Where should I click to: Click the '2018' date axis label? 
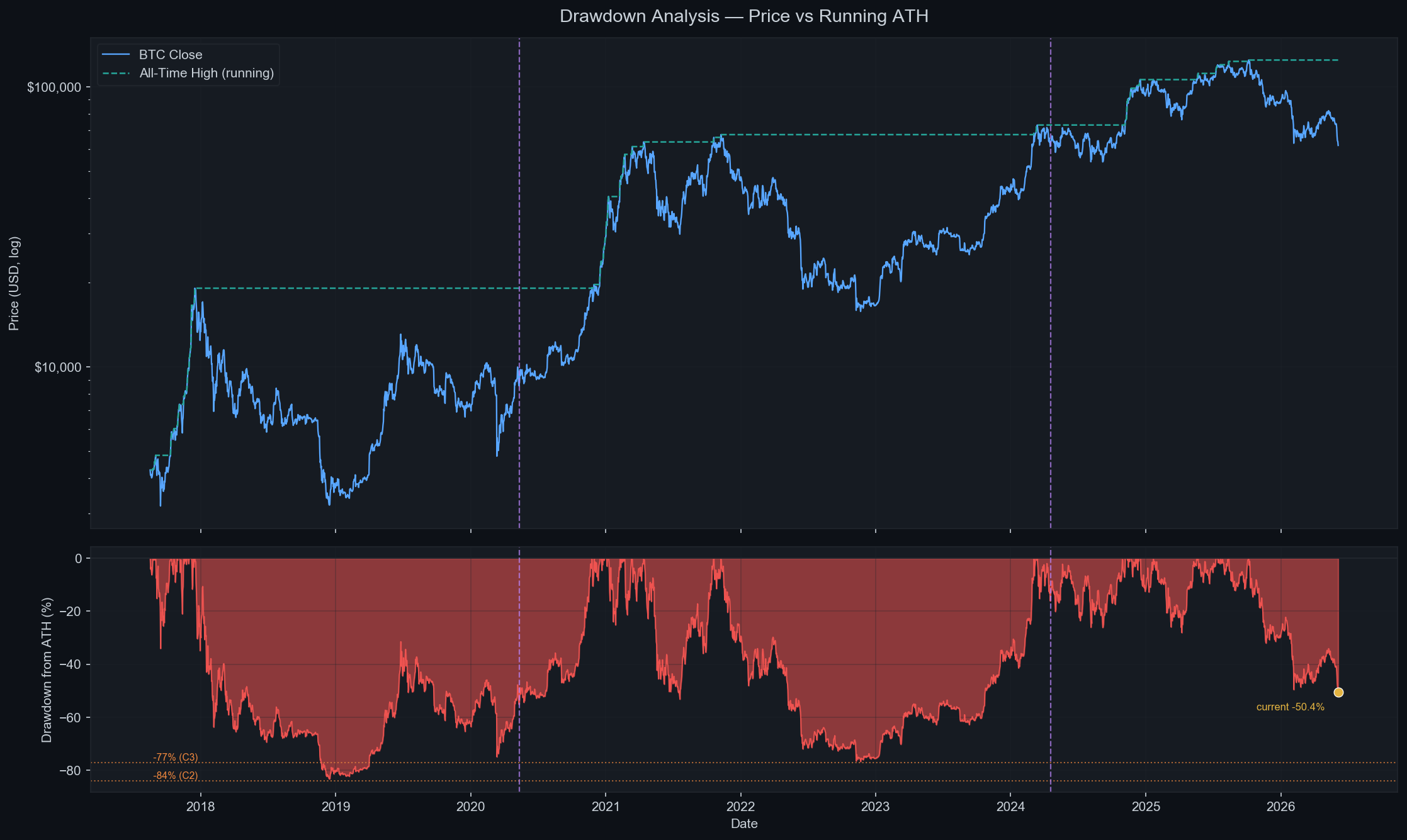coord(201,807)
